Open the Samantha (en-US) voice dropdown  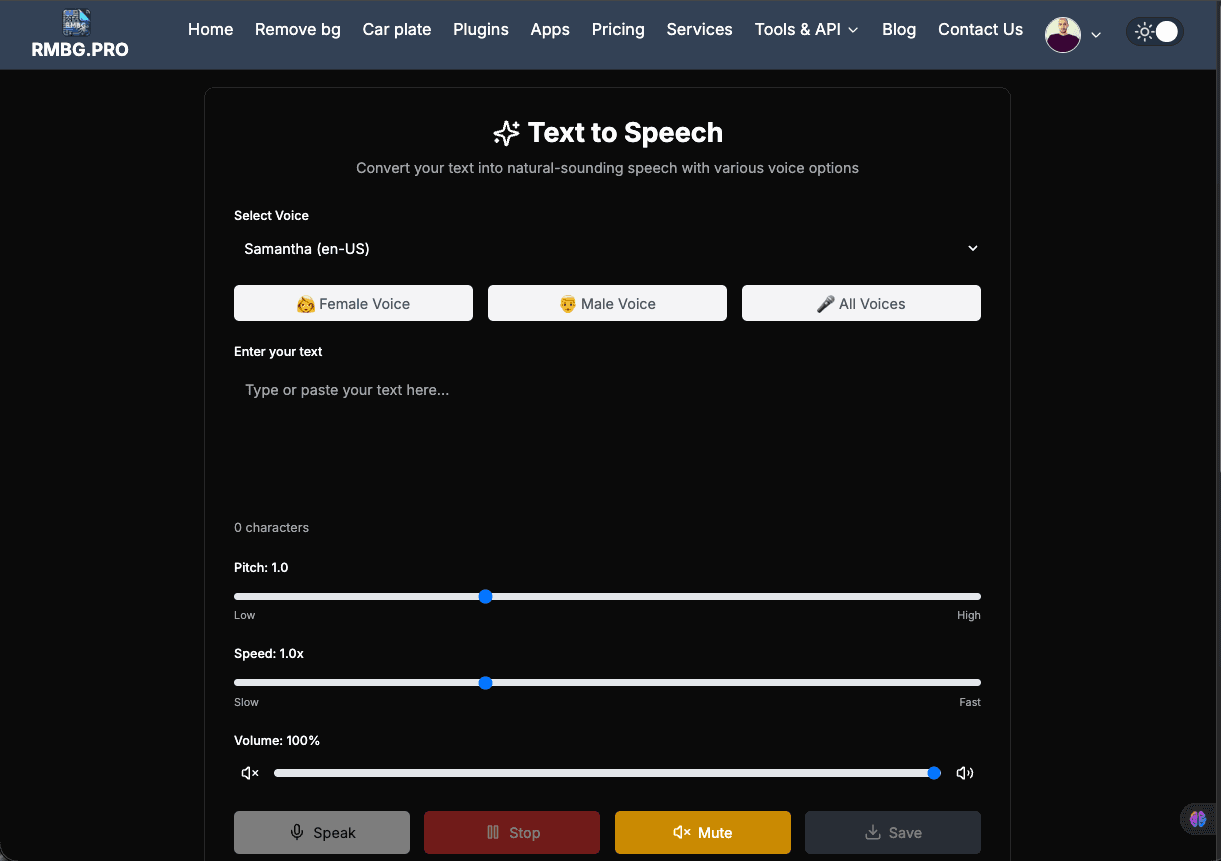pyautogui.click(x=607, y=248)
